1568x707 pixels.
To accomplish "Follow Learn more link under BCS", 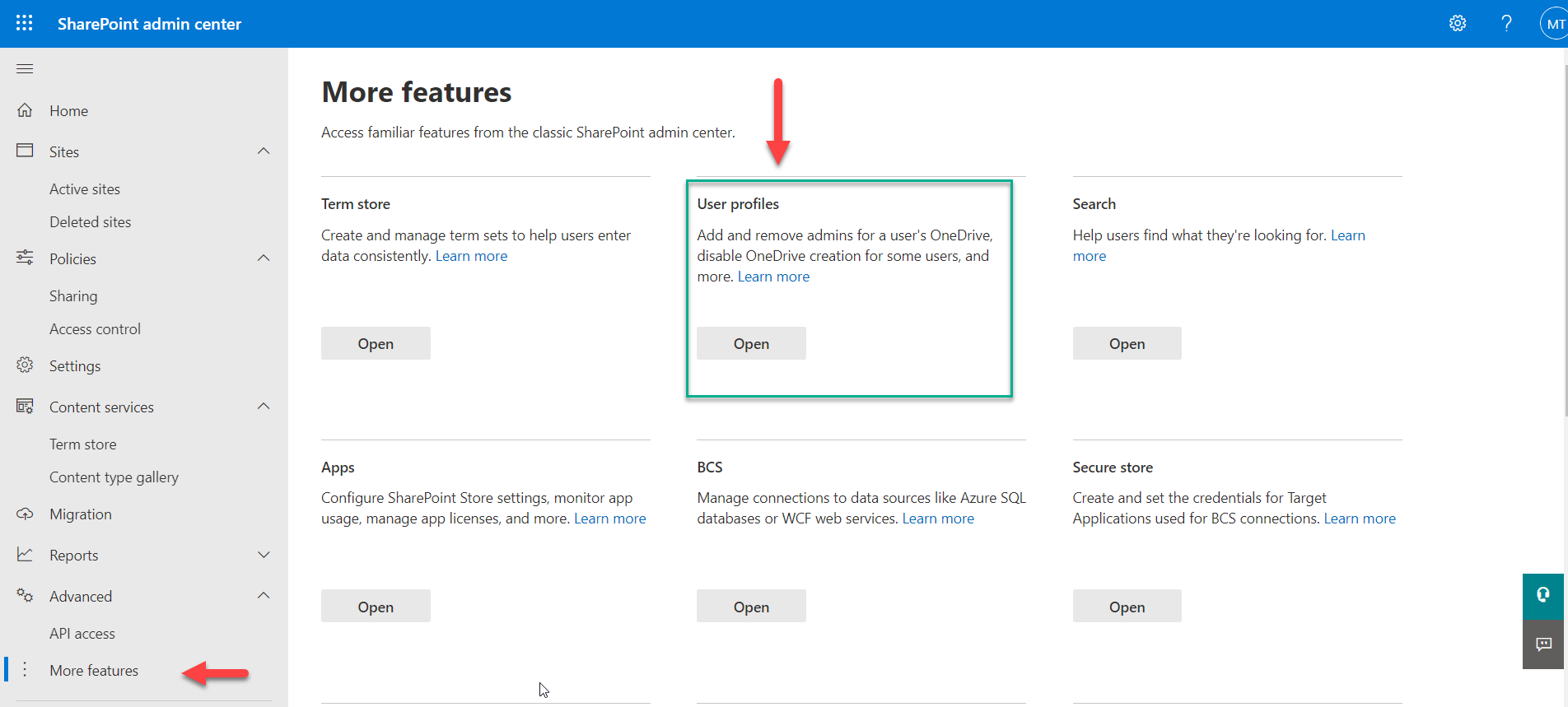I will click(938, 519).
